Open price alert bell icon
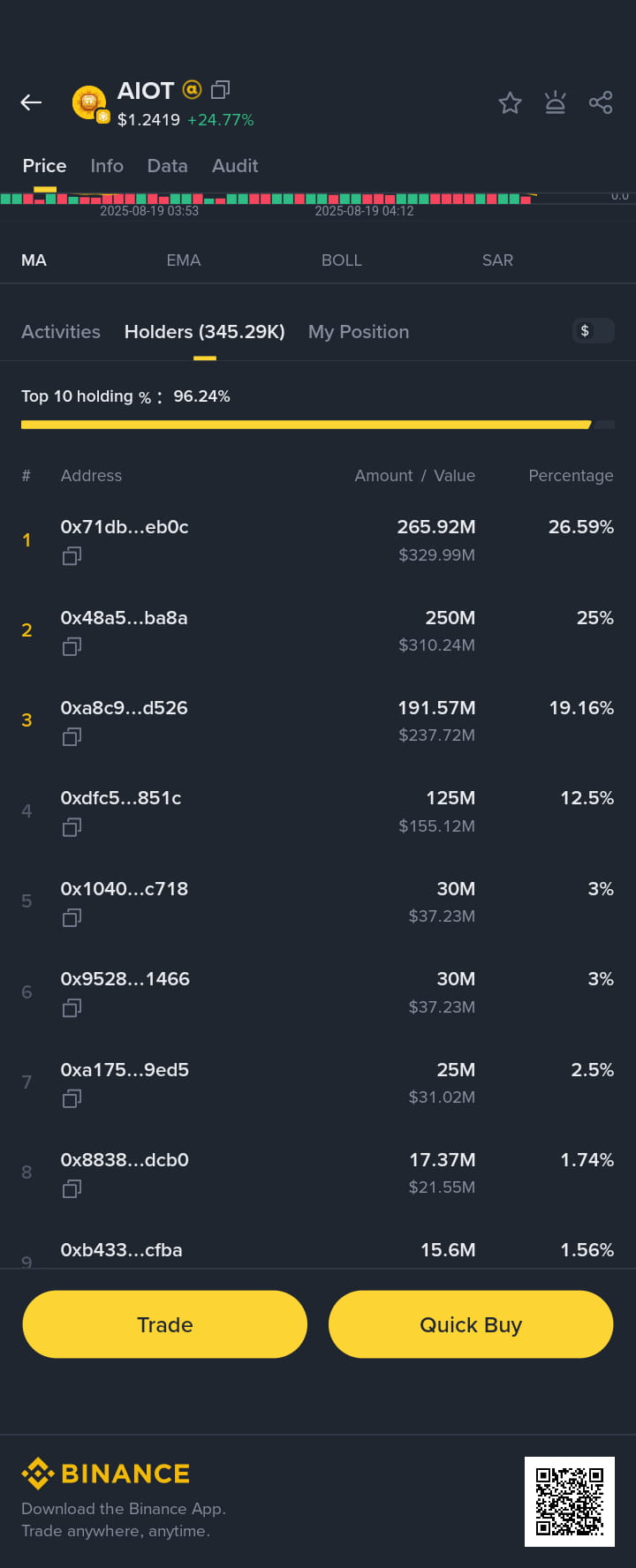The image size is (636, 1568). pyautogui.click(x=555, y=103)
